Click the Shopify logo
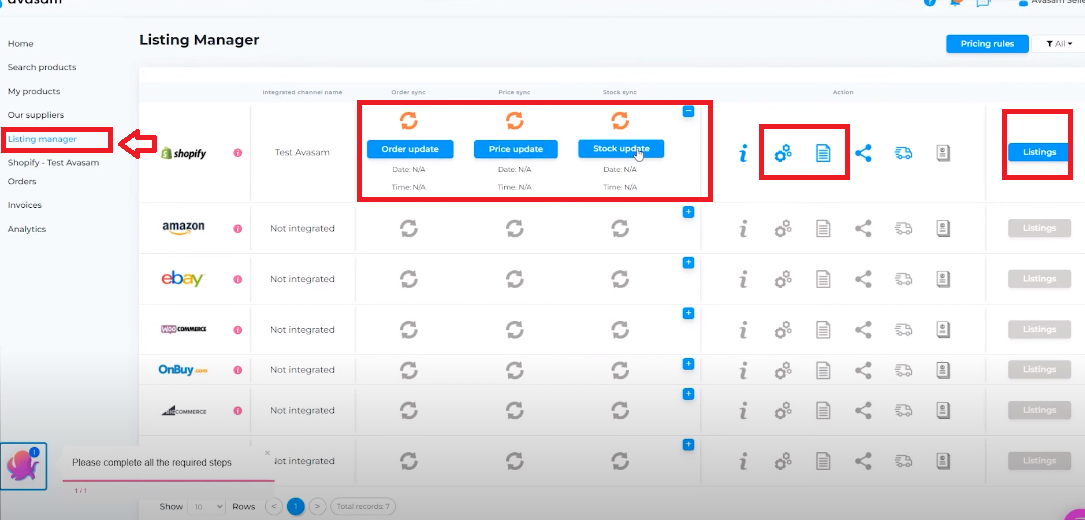This screenshot has height=520, width=1085. (183, 153)
